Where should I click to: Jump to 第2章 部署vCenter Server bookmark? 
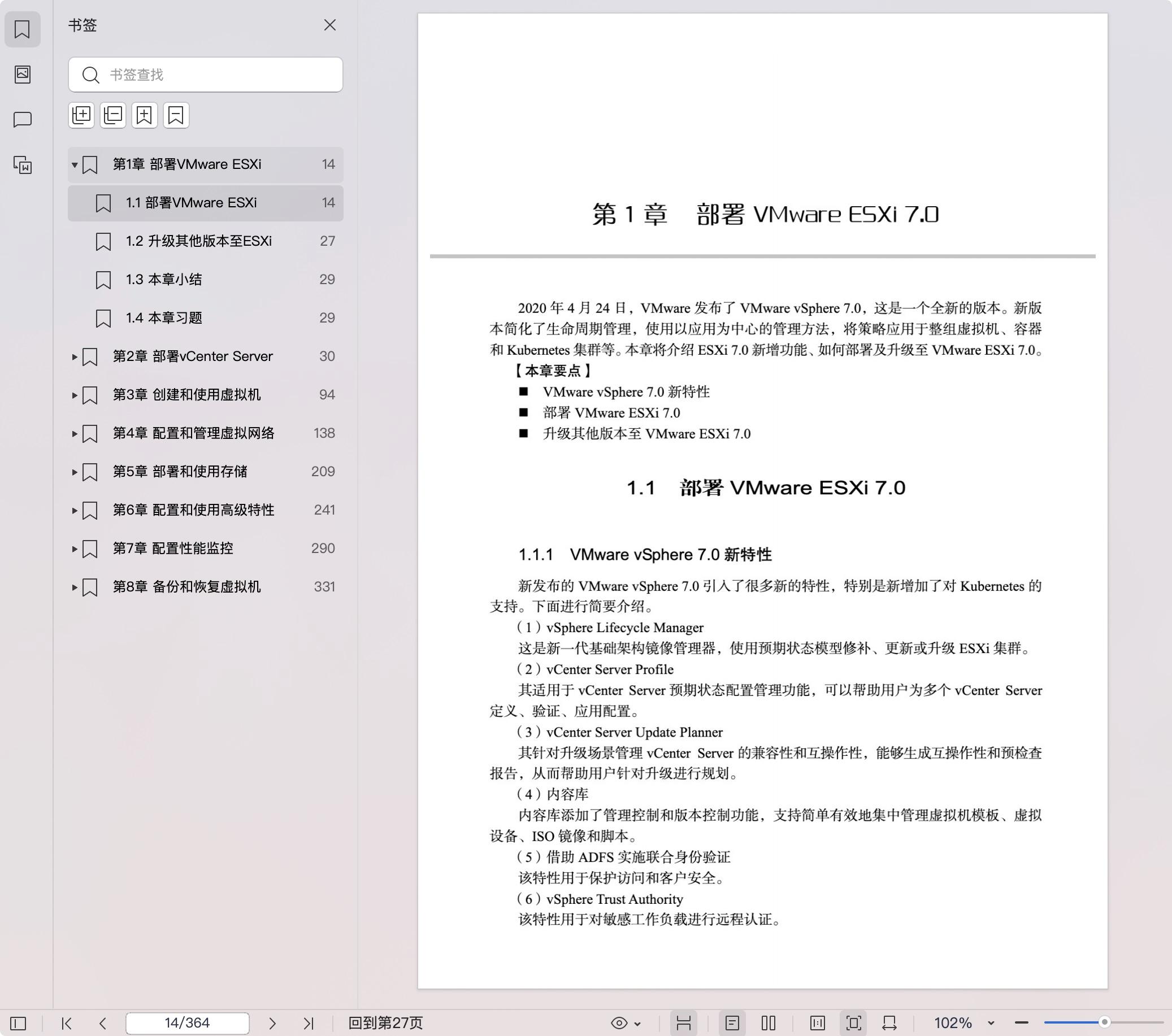tap(205, 356)
